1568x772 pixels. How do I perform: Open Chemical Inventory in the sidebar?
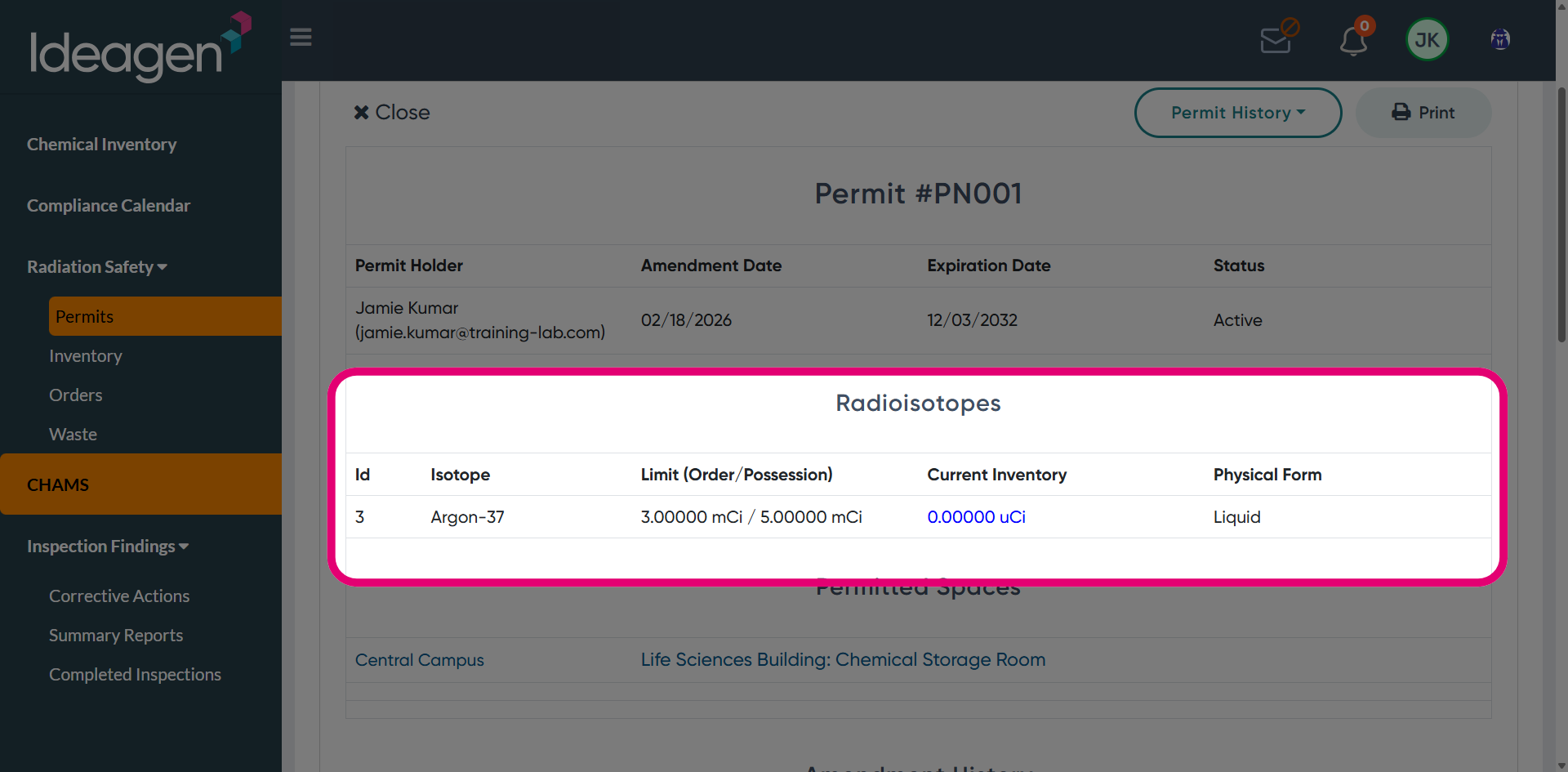click(x=101, y=145)
